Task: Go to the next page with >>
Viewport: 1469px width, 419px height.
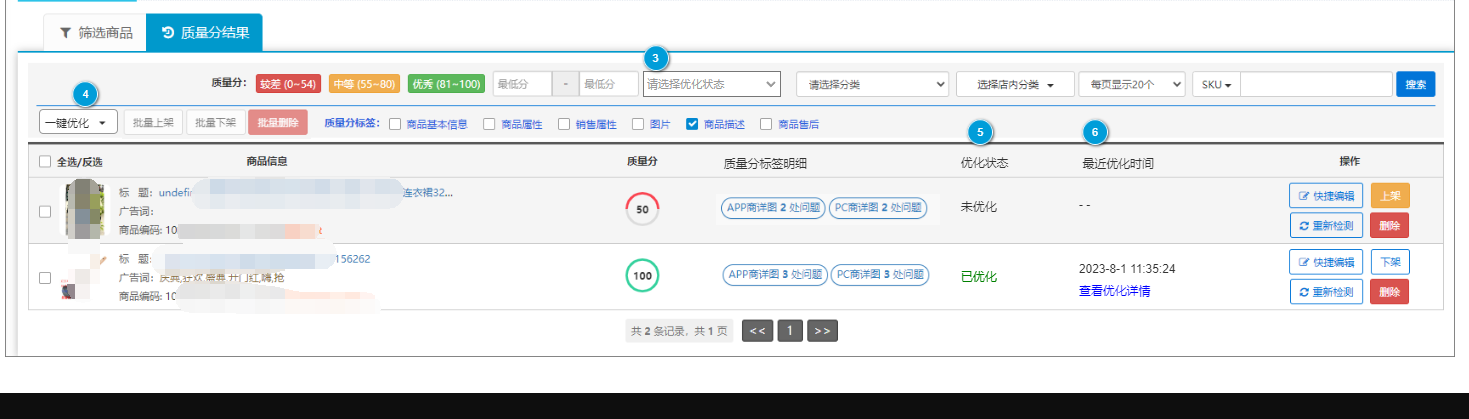Action: tap(822, 331)
